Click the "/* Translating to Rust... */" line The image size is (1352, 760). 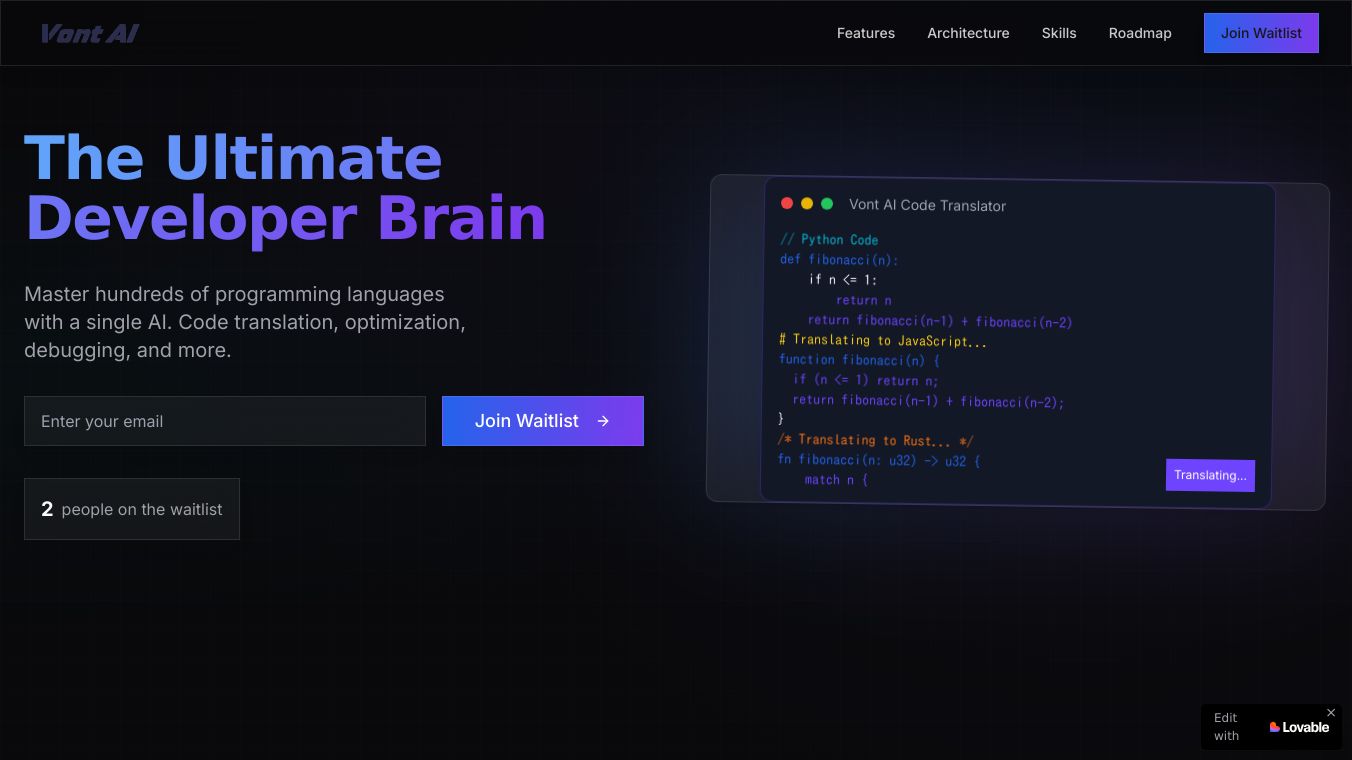point(875,440)
